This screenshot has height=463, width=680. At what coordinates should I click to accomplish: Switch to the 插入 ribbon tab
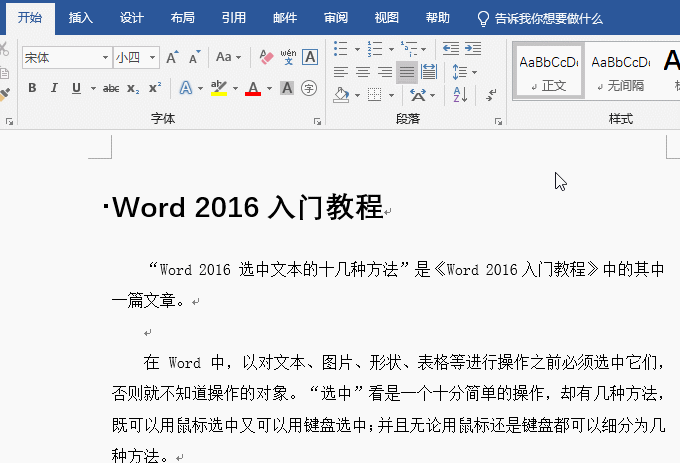pyautogui.click(x=81, y=18)
